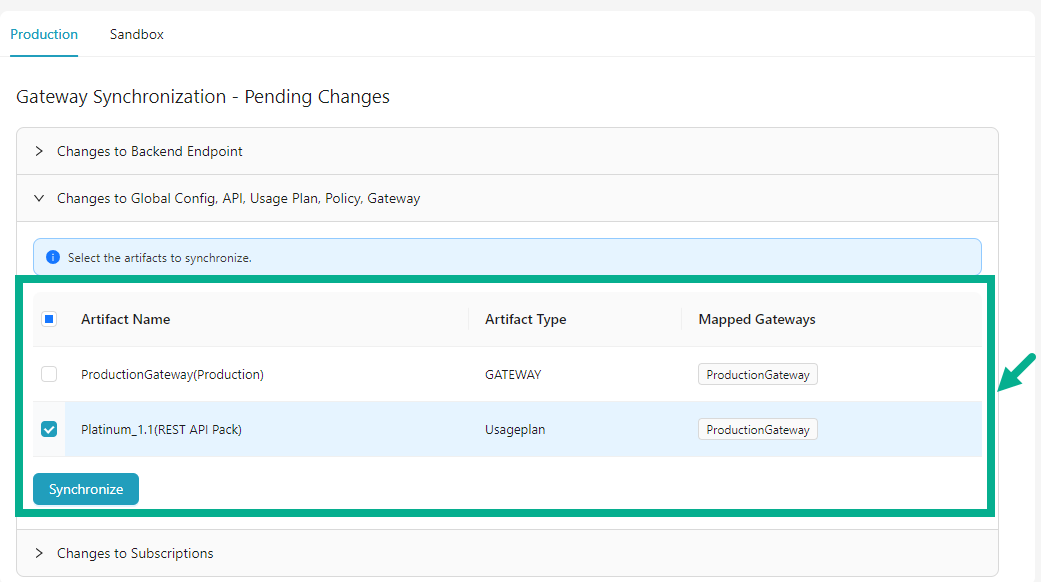Viewport: 1041px width, 582px height.
Task: Click ProductionGateway tag in the Usageplan row
Action: 757,430
